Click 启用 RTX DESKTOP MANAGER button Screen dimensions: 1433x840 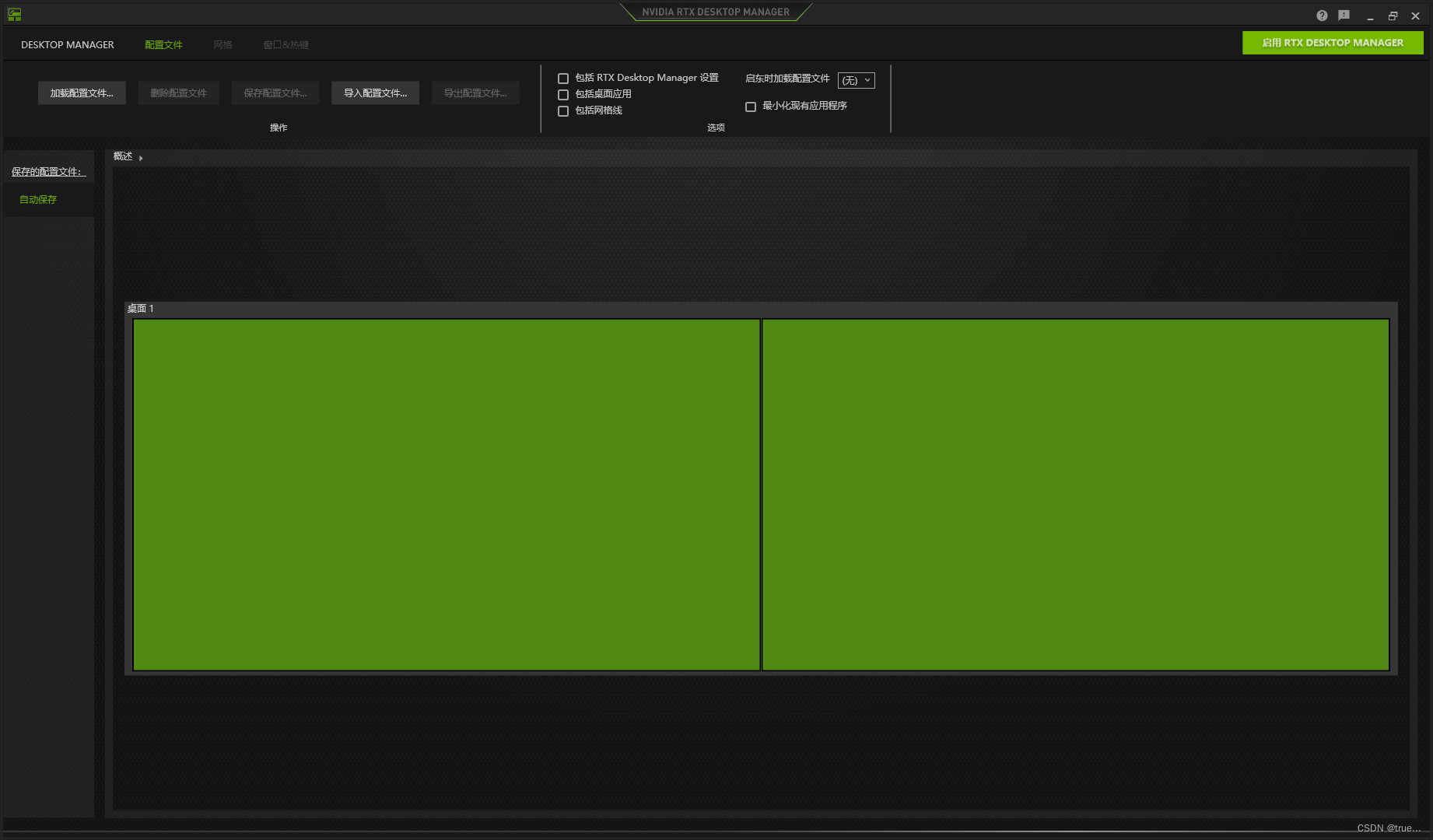click(x=1333, y=43)
